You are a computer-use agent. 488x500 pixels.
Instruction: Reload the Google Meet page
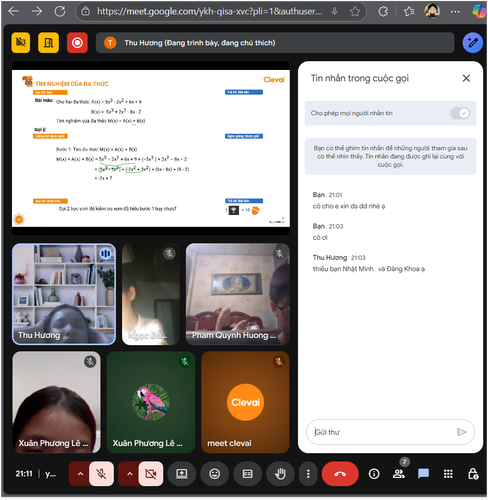pos(60,12)
